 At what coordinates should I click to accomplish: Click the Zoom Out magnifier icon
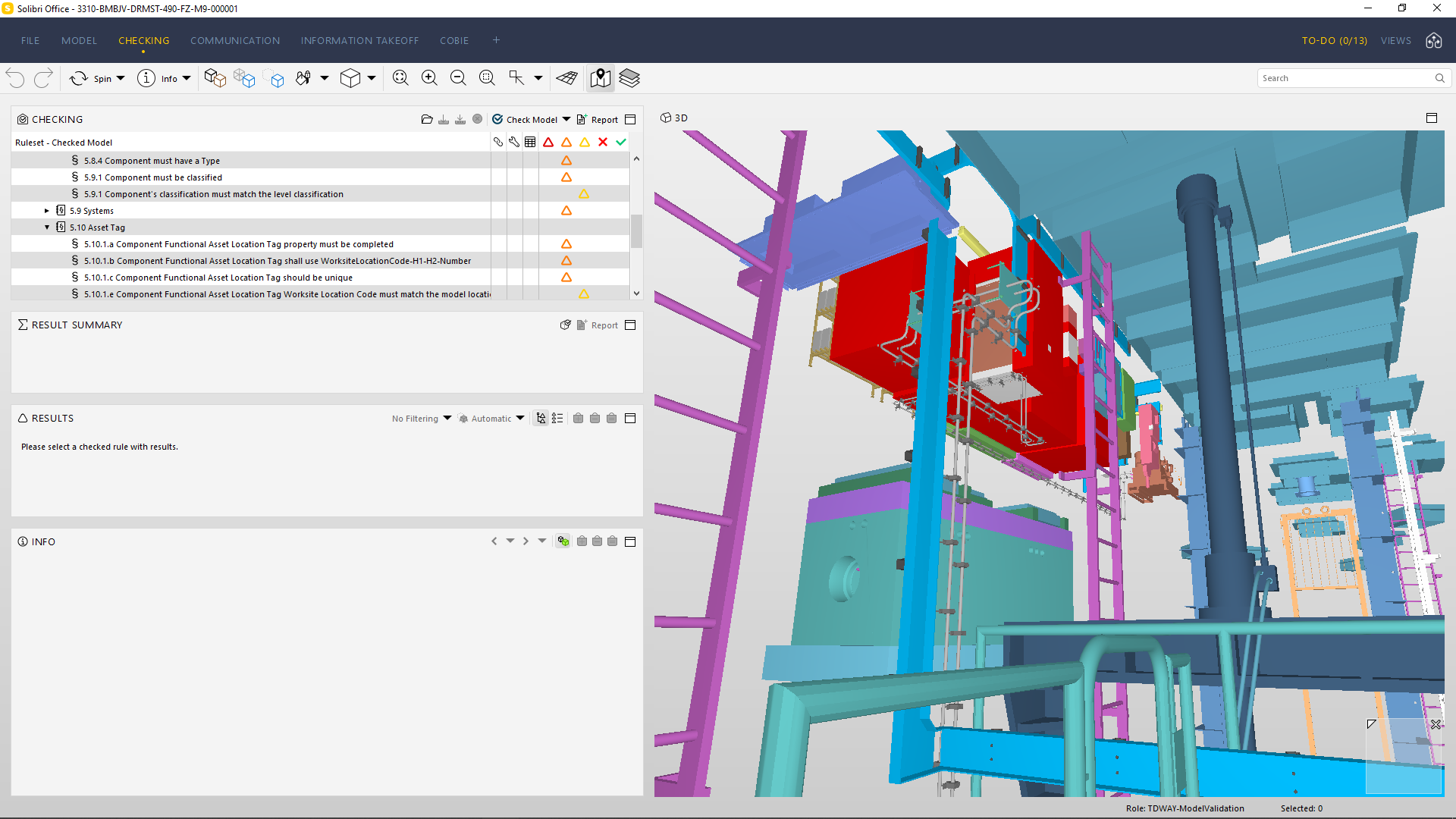[458, 78]
